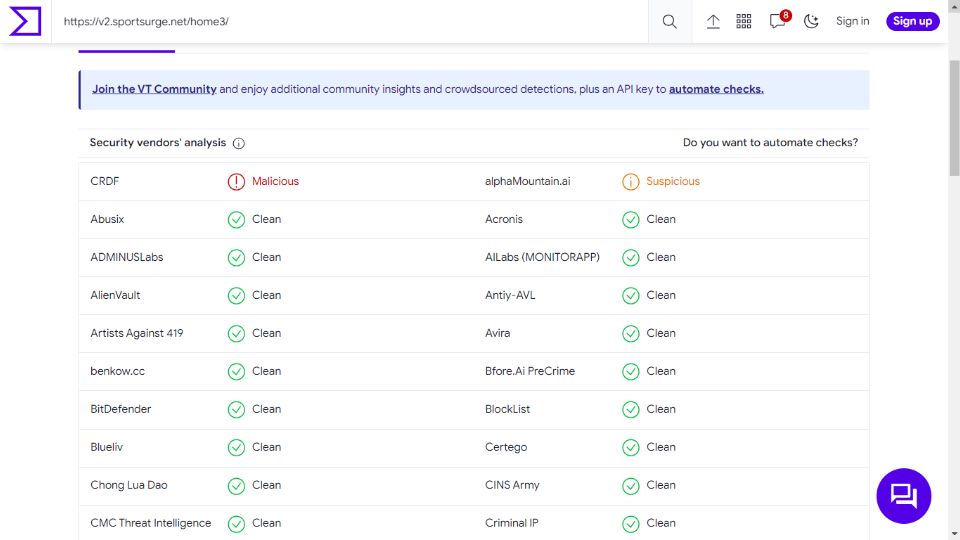The width and height of the screenshot is (960, 540).
Task: Select the Chong Lua Dao vendor name
Action: click(x=129, y=485)
